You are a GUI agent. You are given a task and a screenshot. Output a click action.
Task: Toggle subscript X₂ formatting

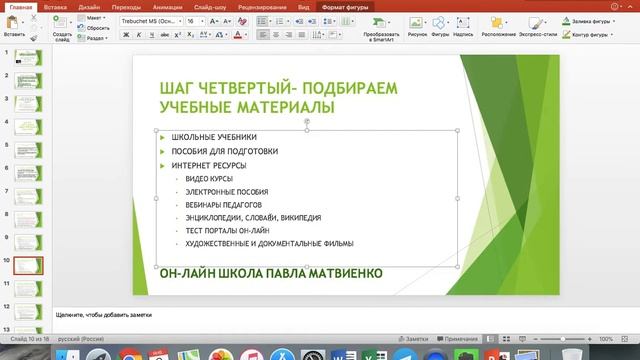click(191, 35)
